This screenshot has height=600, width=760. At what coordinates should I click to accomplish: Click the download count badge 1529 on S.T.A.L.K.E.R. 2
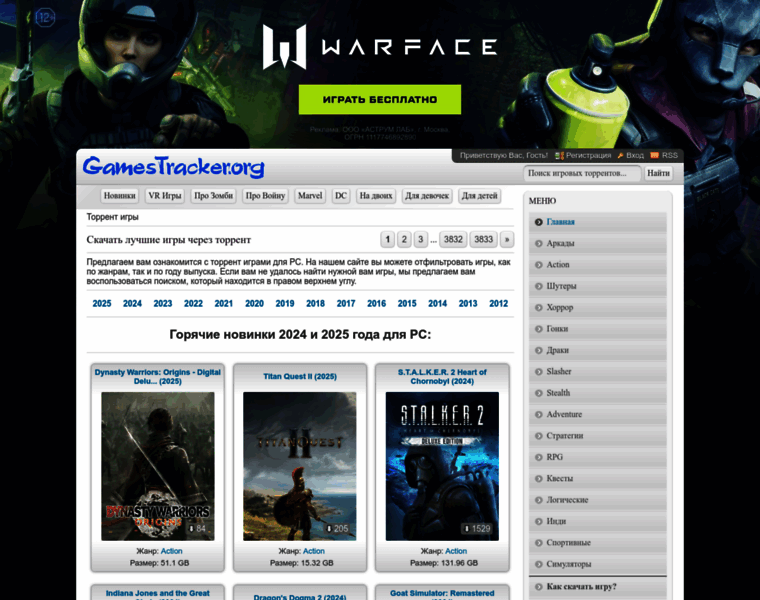477,528
